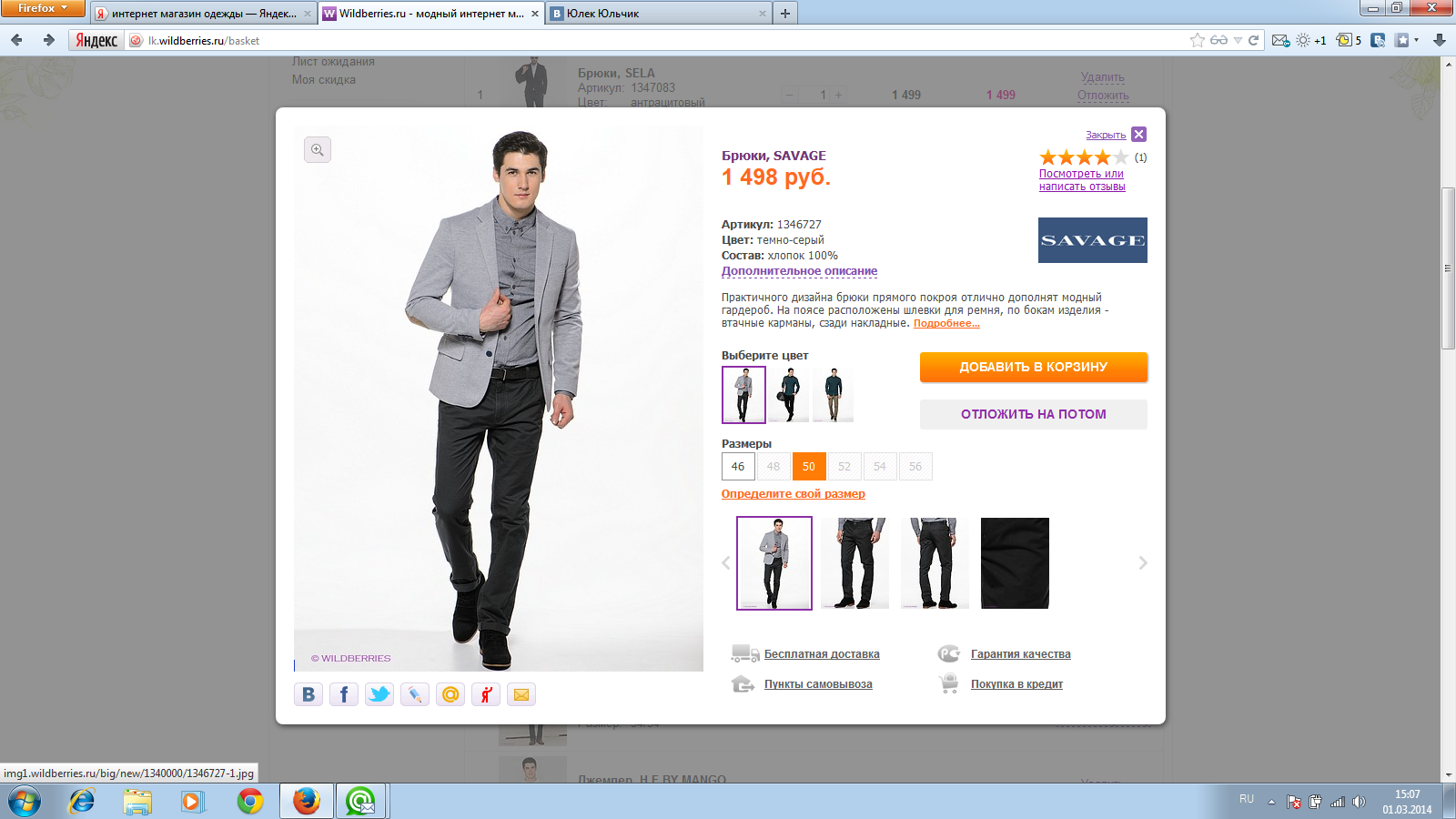Screen dimensions: 1456x819
Task: Share via Mail.ru @ icon
Action: [450, 694]
